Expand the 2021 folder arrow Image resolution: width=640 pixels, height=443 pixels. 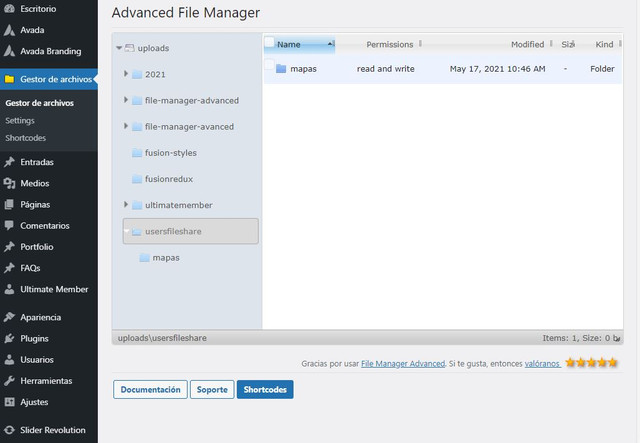pos(126,73)
